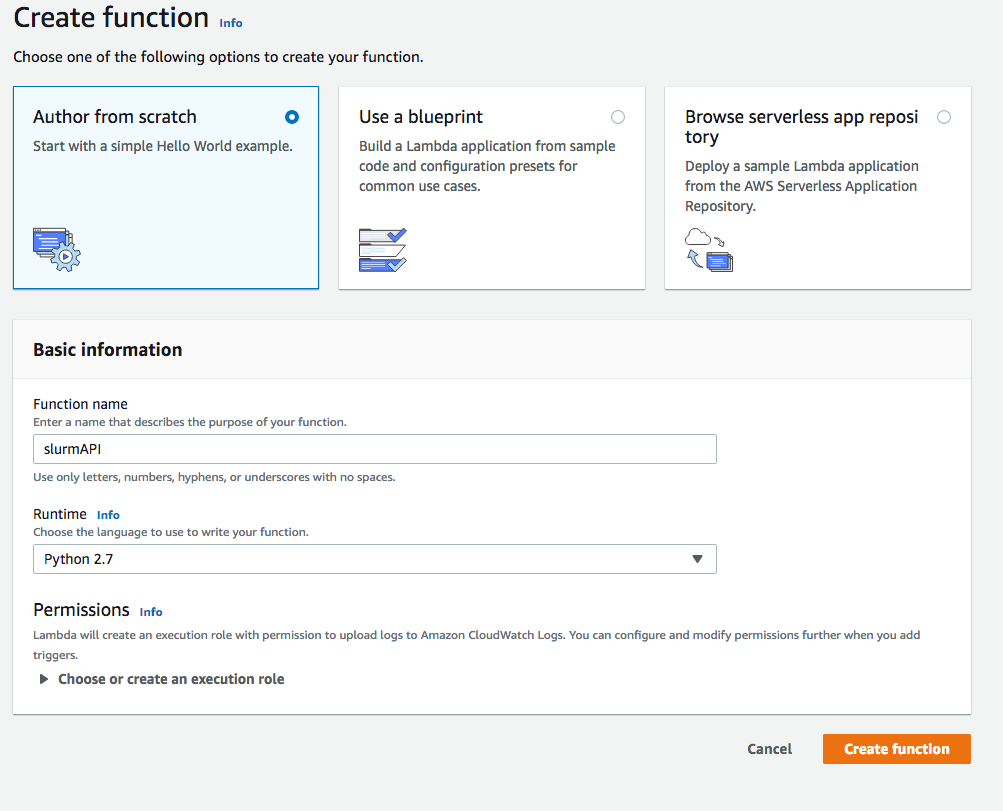The height and width of the screenshot is (811, 1003).
Task: Click the Cancel button
Action: coord(768,748)
